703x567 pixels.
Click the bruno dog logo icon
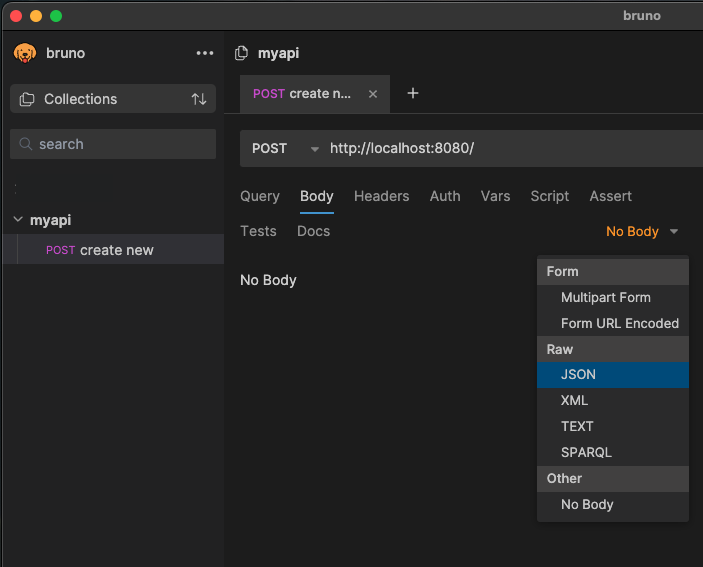pyautogui.click(x=25, y=53)
